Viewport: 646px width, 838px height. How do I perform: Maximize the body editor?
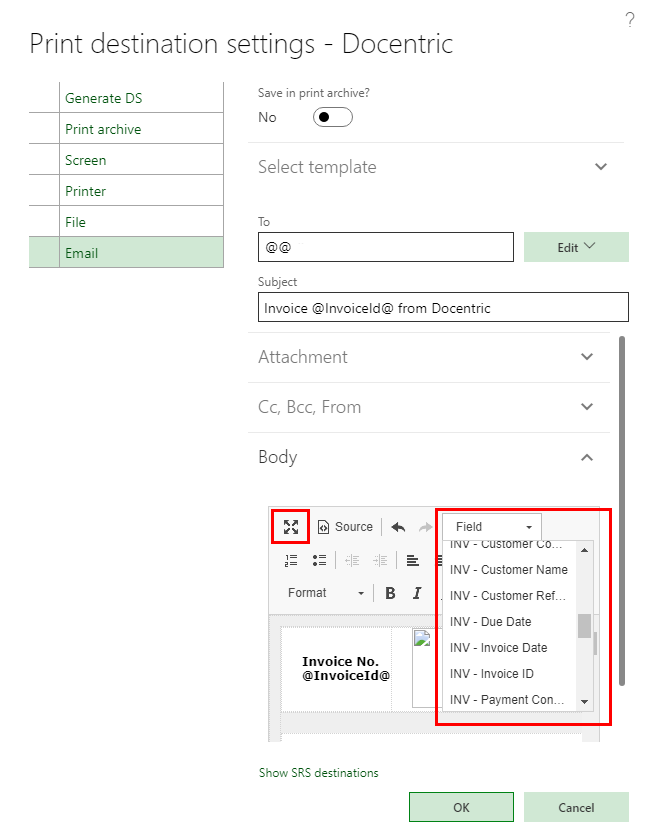pos(291,527)
